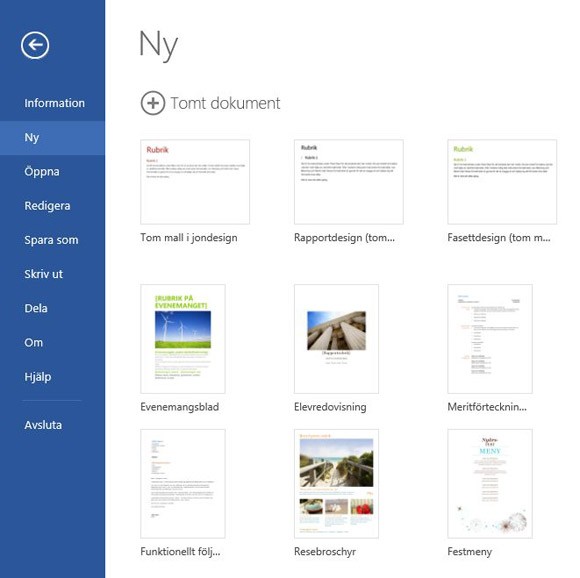Select the Resebroschyr template thumbnail
The image size is (580, 578).
coord(336,484)
